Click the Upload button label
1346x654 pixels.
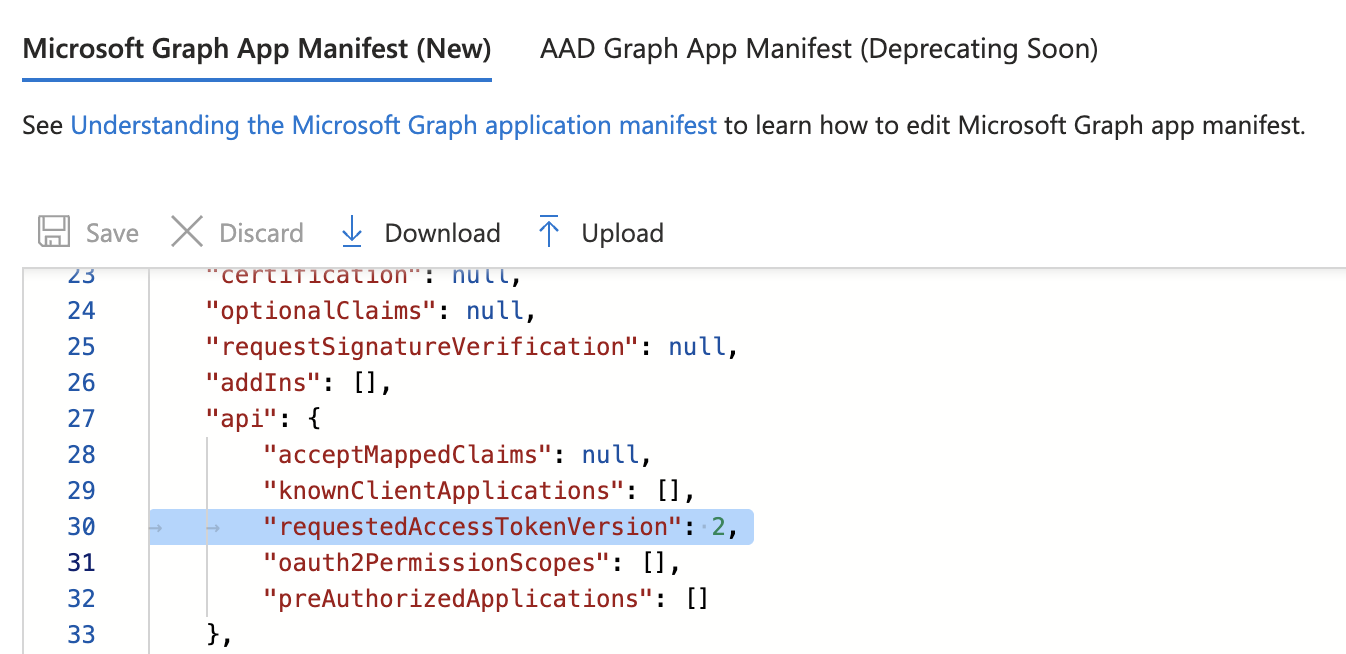tap(622, 234)
